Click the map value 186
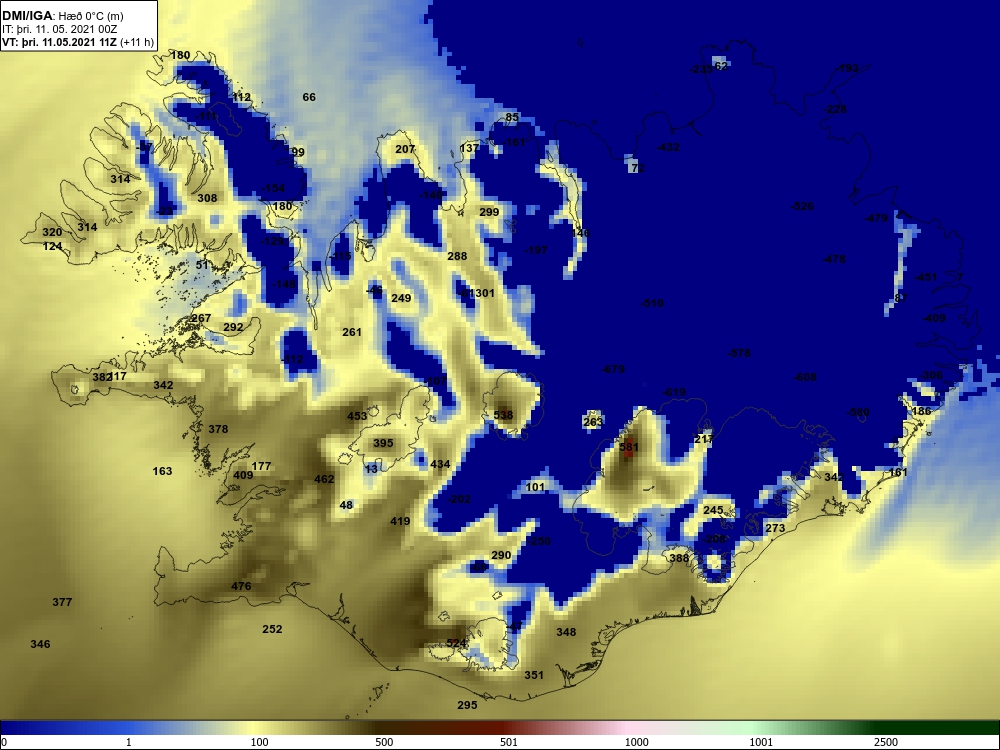Viewport: 1000px width, 750px height. click(922, 411)
